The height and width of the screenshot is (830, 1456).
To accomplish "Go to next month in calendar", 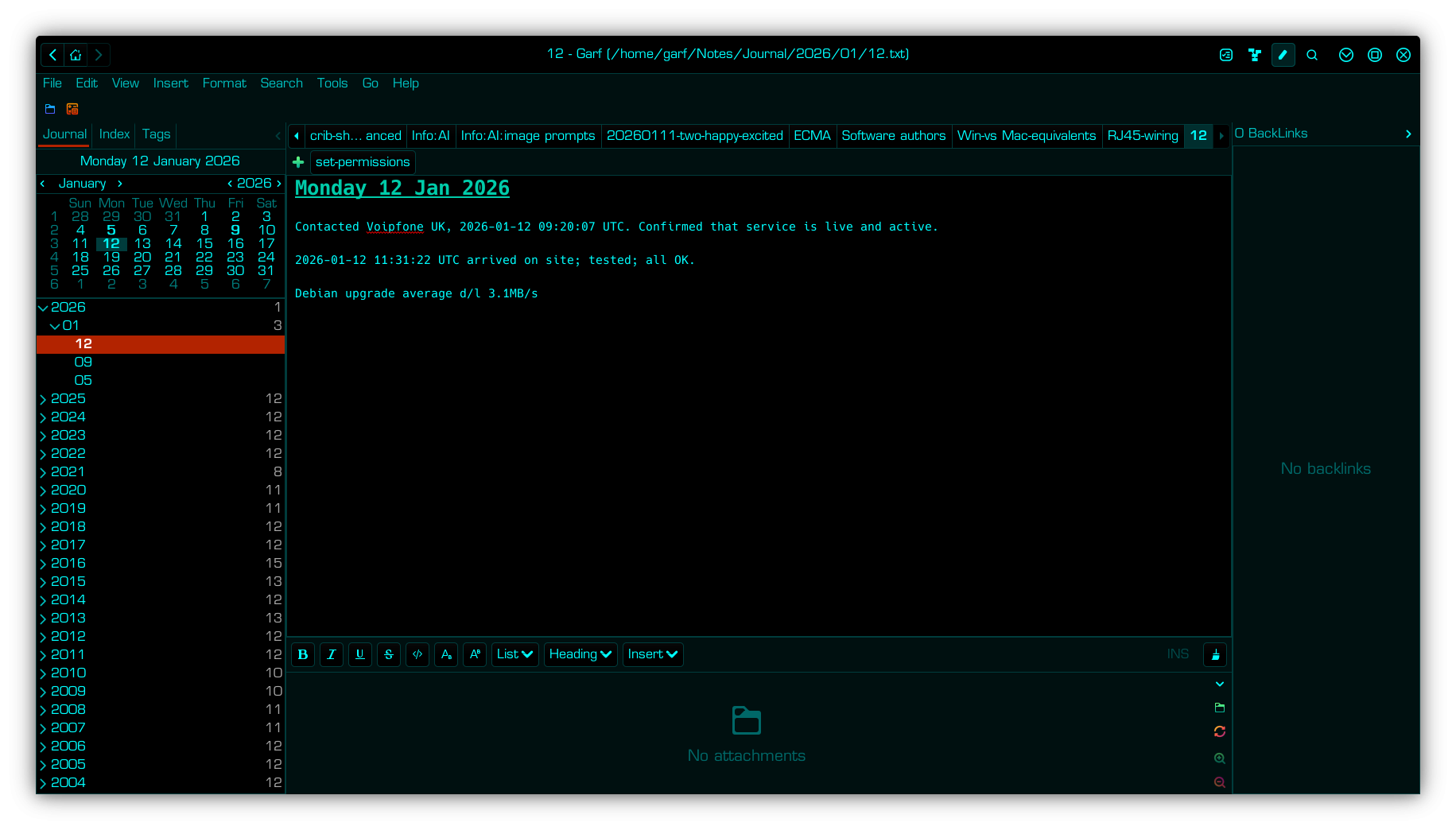I will click(x=120, y=184).
